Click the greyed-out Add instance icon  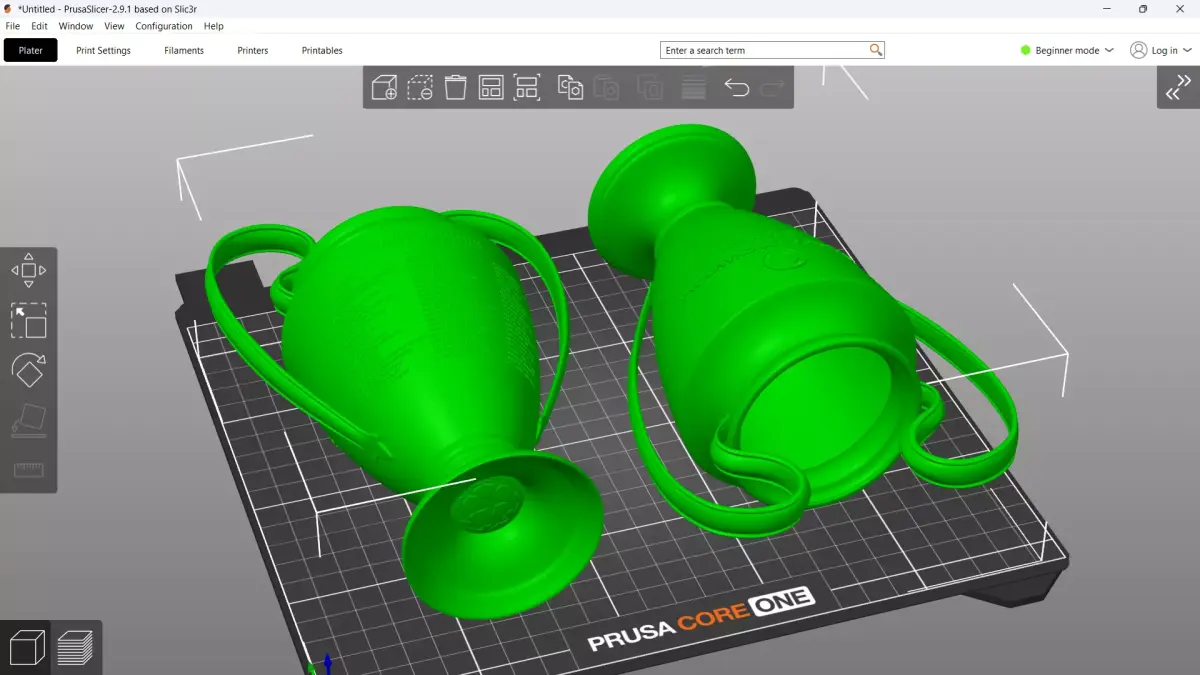(x=650, y=88)
